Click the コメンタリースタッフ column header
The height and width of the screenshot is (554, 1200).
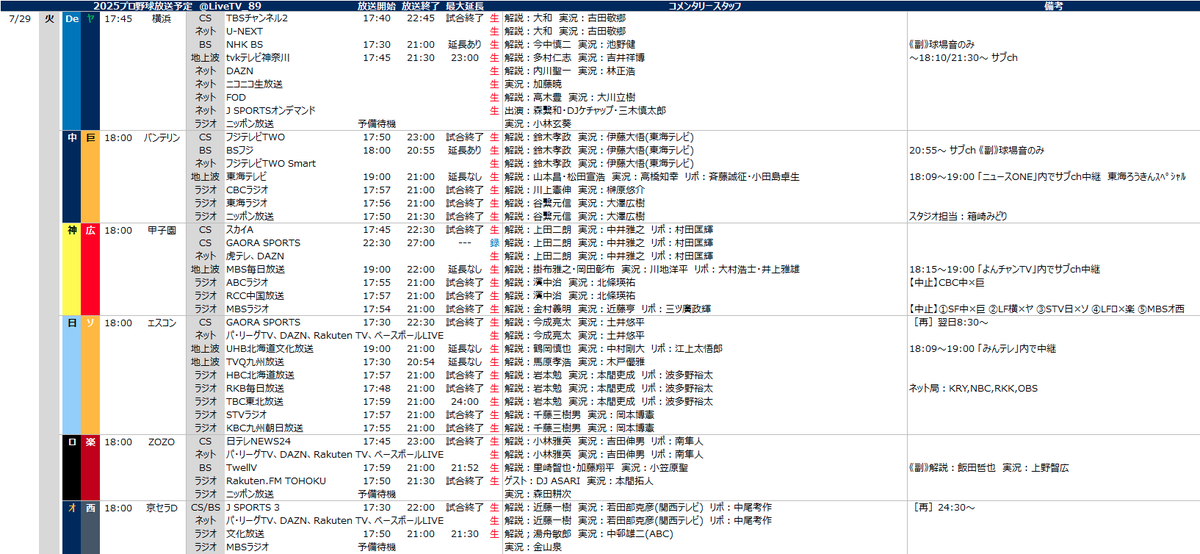click(704, 6)
